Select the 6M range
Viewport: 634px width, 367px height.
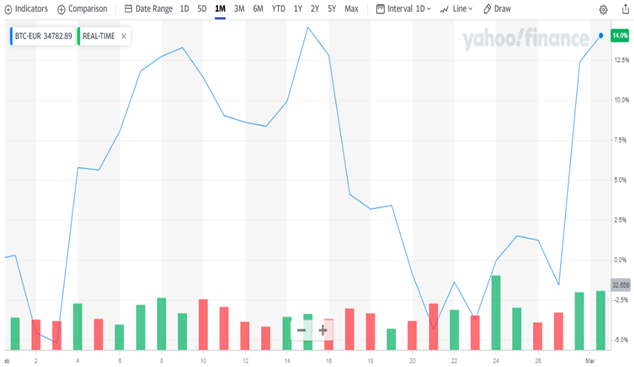tap(258, 9)
